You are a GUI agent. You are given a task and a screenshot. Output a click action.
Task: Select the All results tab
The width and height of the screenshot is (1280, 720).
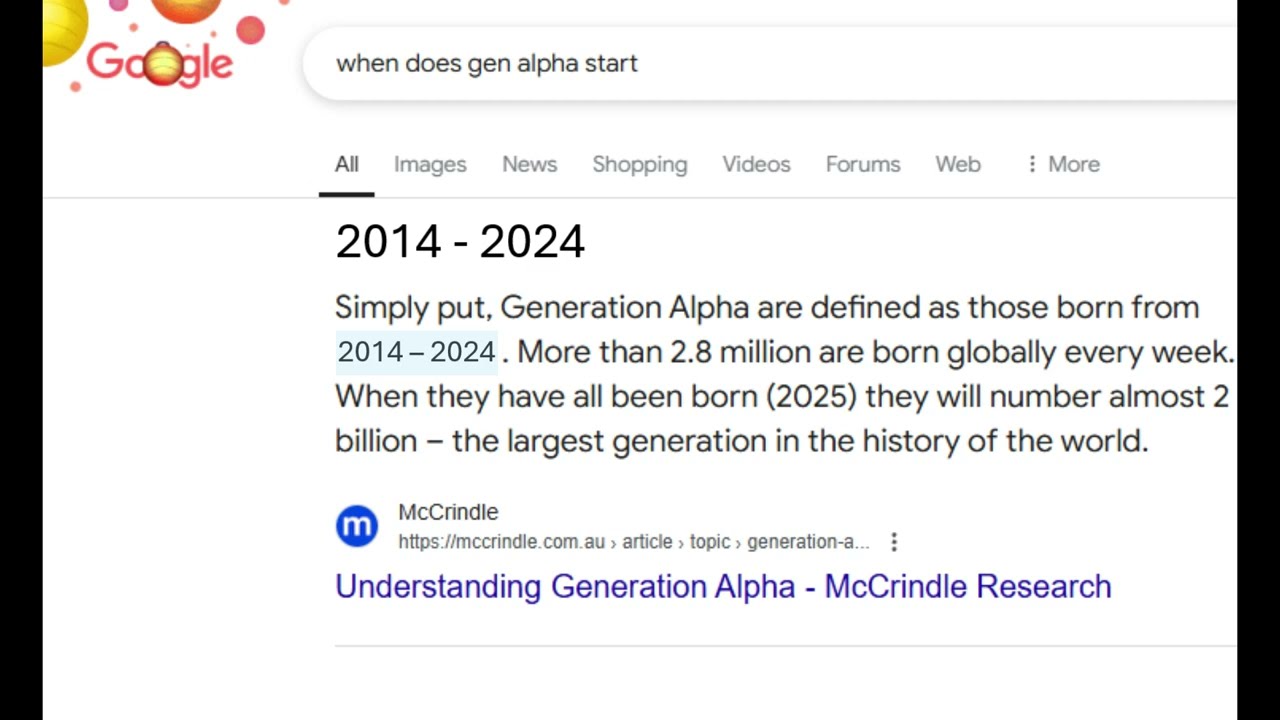point(346,164)
